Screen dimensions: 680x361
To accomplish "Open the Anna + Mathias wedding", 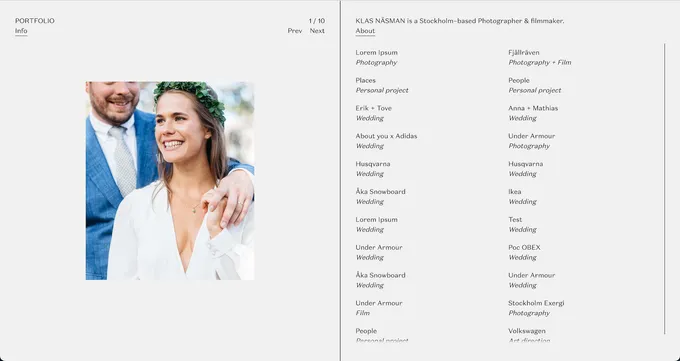I will [x=533, y=113].
